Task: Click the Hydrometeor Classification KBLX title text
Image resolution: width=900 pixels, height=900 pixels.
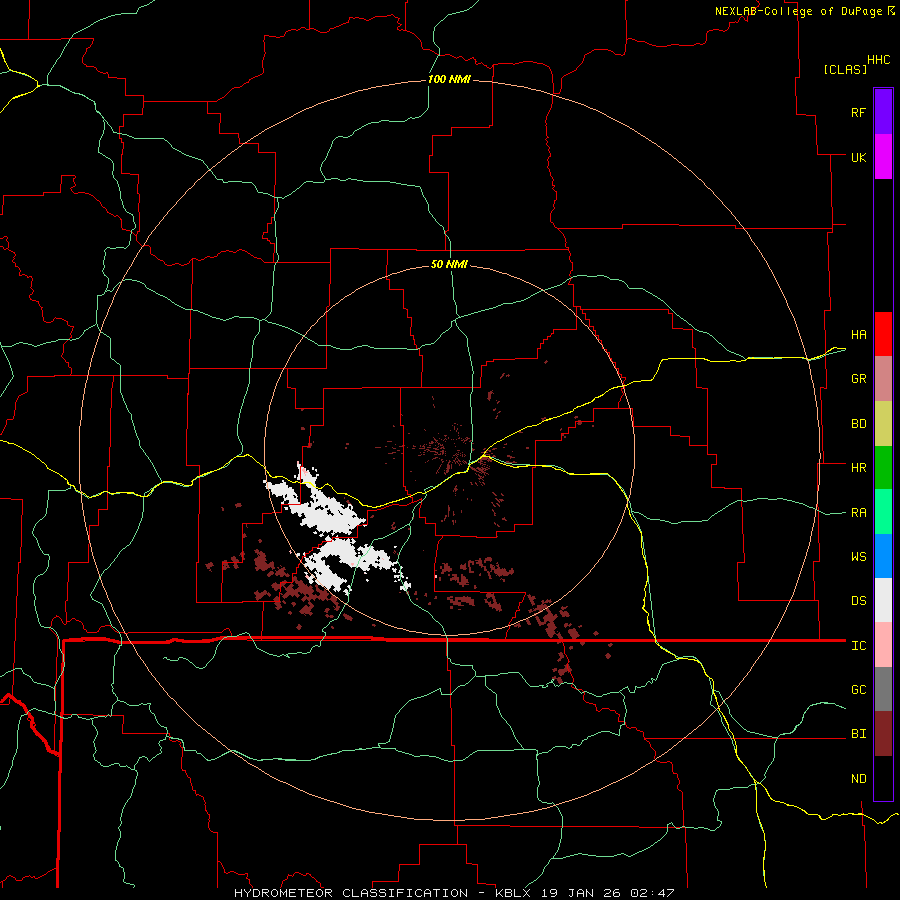Action: click(454, 893)
